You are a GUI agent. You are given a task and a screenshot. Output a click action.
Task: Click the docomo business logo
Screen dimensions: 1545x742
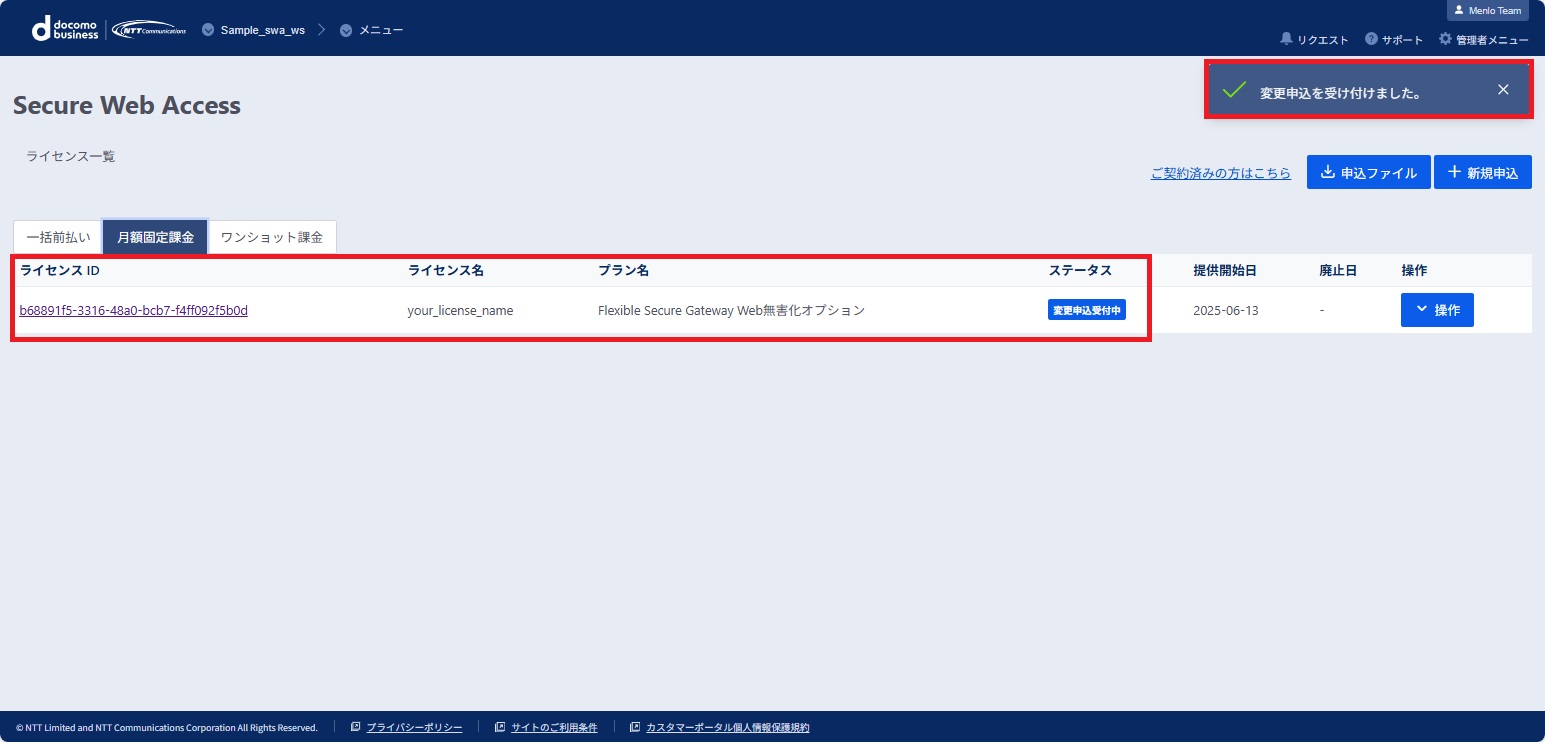65,29
